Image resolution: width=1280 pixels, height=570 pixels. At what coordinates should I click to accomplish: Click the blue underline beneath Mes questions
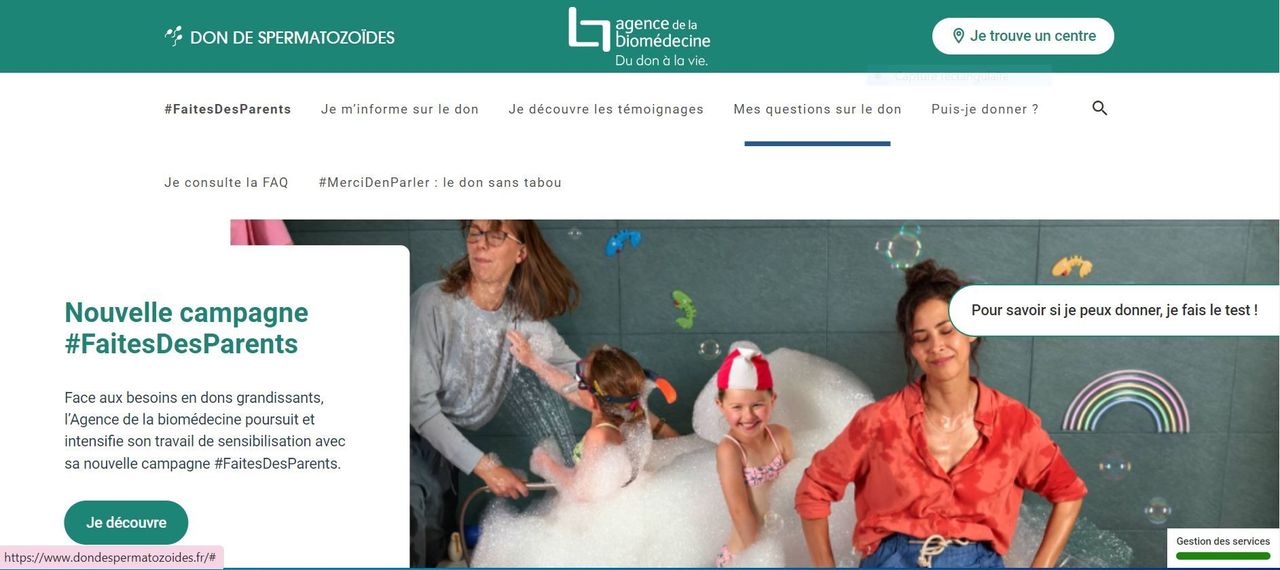pos(817,144)
